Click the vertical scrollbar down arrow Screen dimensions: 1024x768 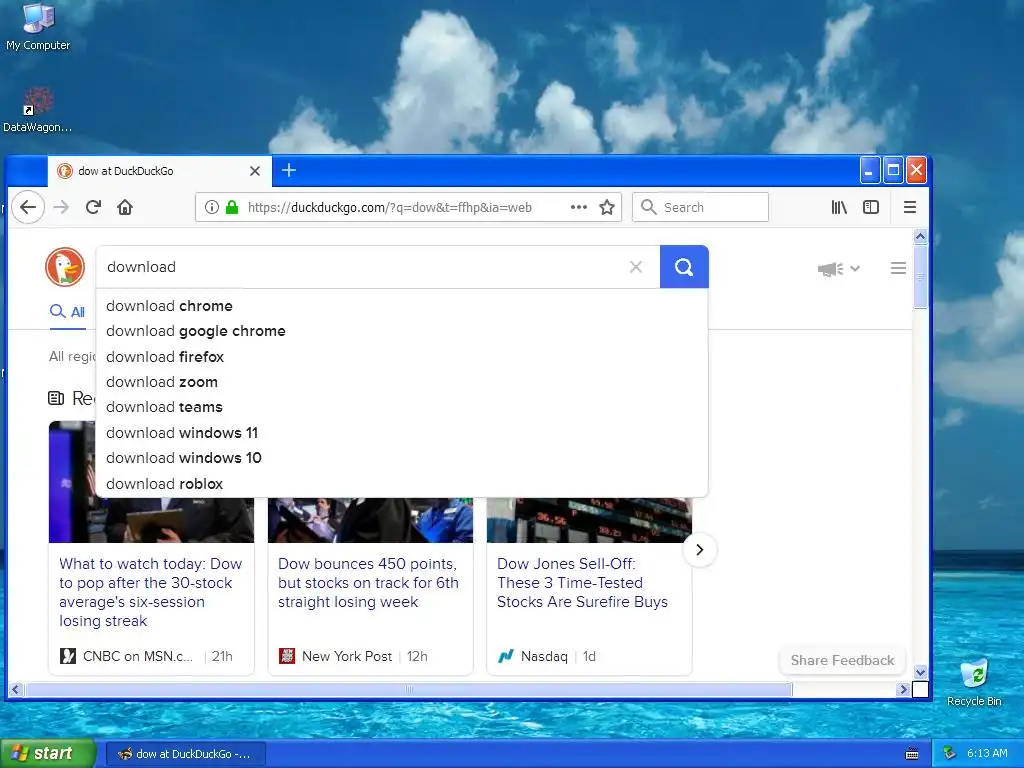pyautogui.click(x=920, y=672)
